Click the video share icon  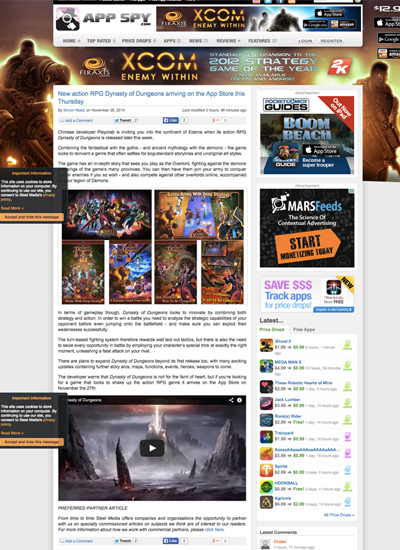[231, 400]
